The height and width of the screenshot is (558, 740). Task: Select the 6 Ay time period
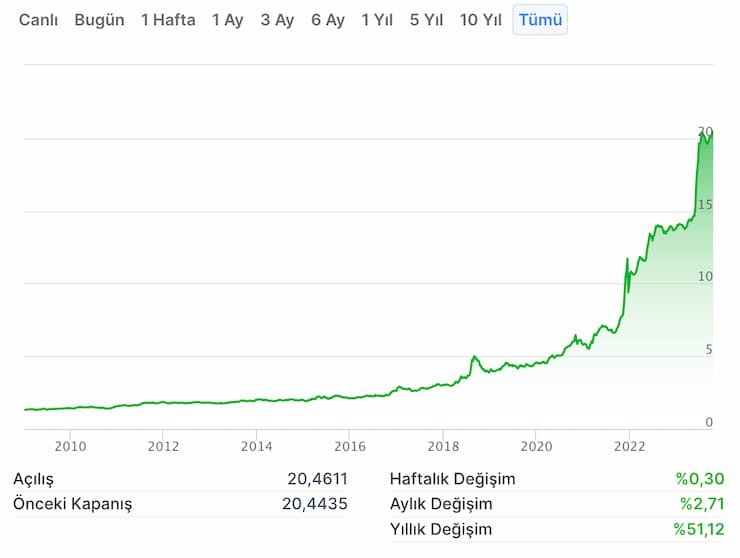(327, 20)
